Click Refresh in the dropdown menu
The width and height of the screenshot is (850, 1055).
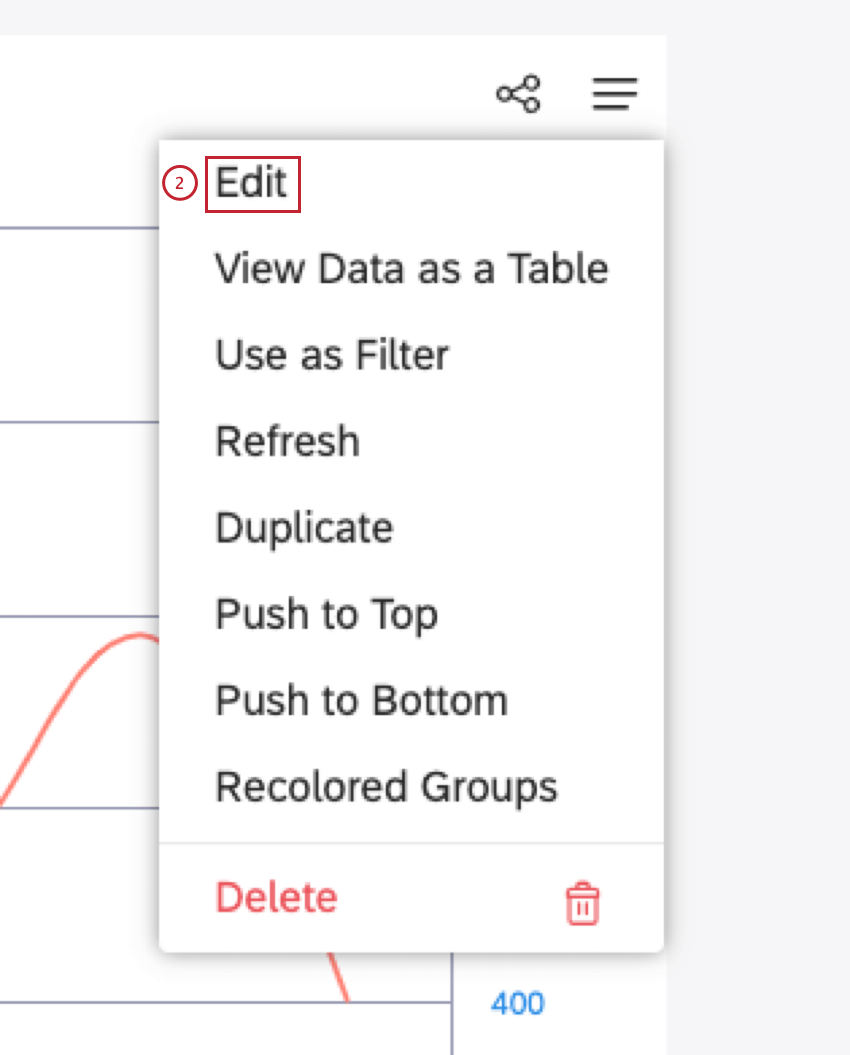(x=287, y=441)
